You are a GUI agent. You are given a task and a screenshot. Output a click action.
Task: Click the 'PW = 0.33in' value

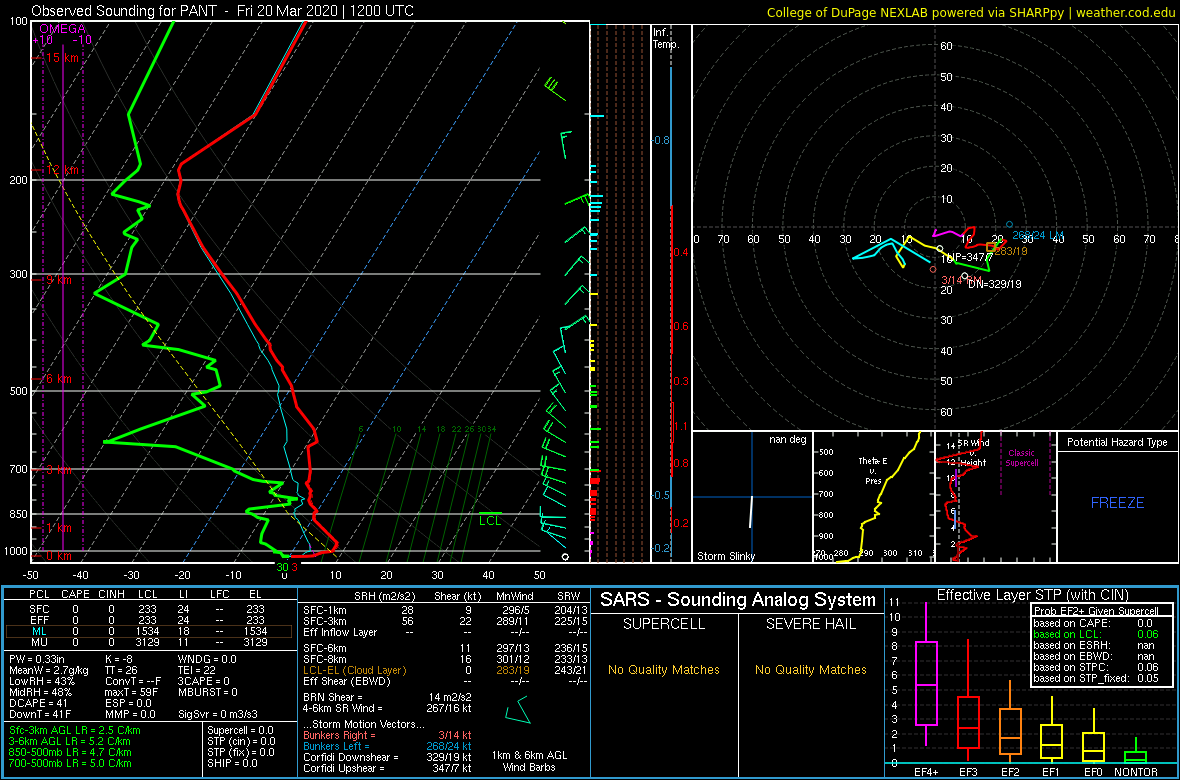pyautogui.click(x=38, y=658)
